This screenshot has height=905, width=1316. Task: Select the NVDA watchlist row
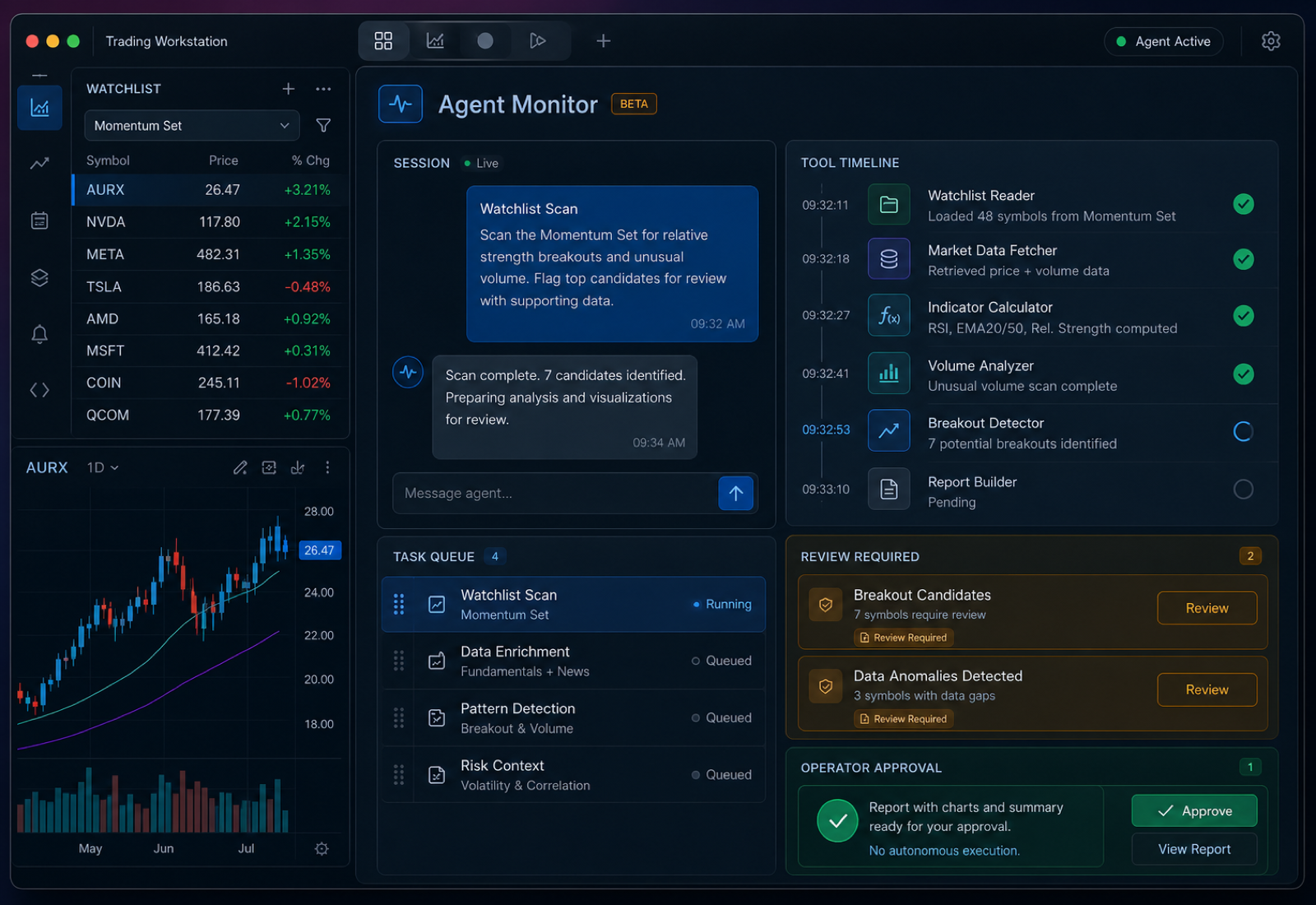click(210, 222)
